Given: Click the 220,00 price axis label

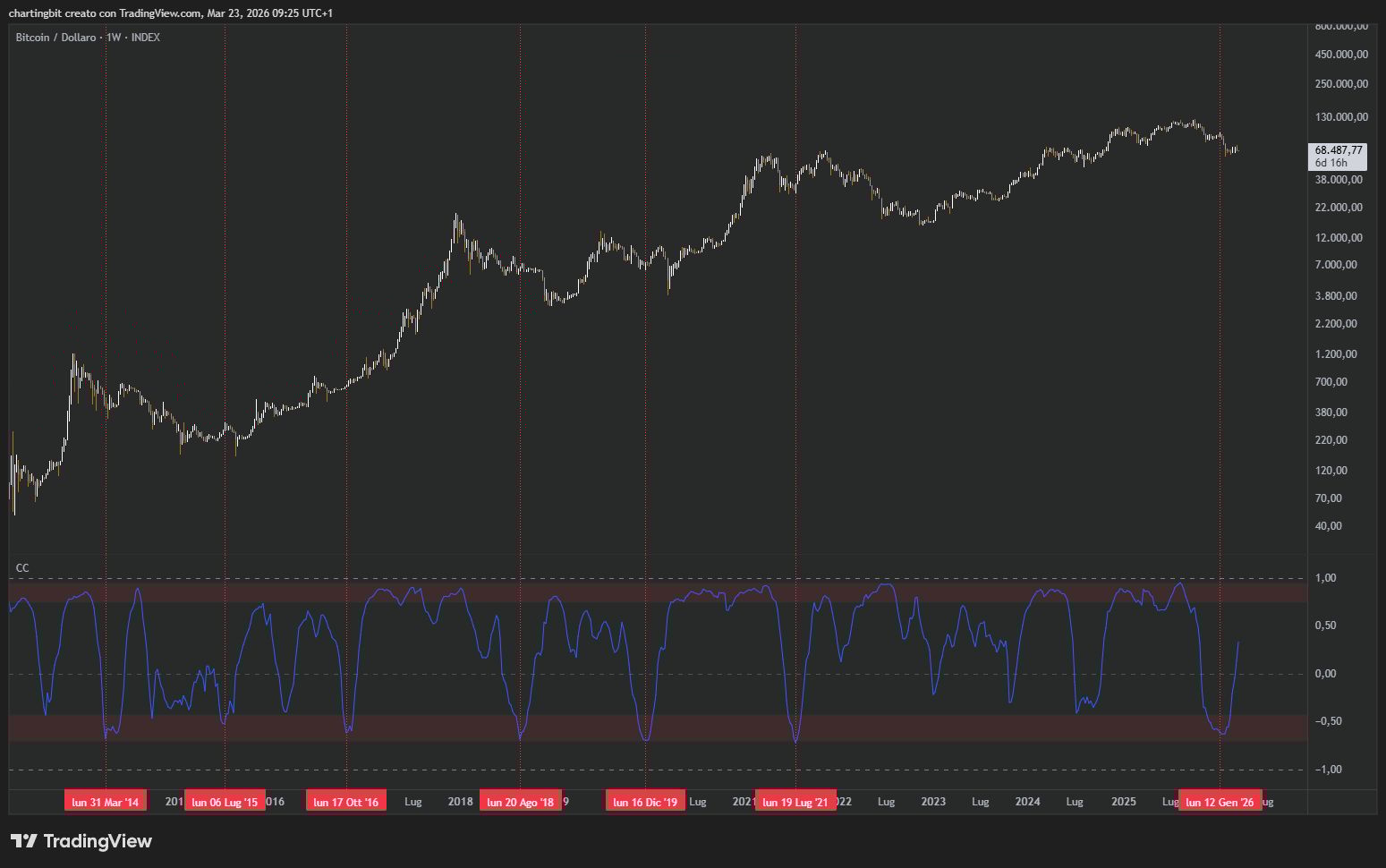Looking at the screenshot, I should 1331,440.
